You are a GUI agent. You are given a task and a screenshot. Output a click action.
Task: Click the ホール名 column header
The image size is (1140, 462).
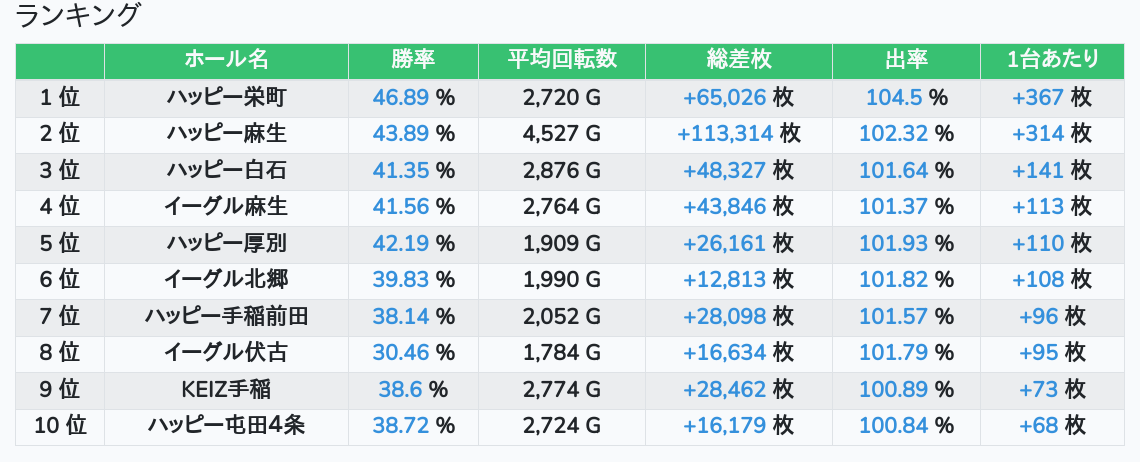pos(226,60)
